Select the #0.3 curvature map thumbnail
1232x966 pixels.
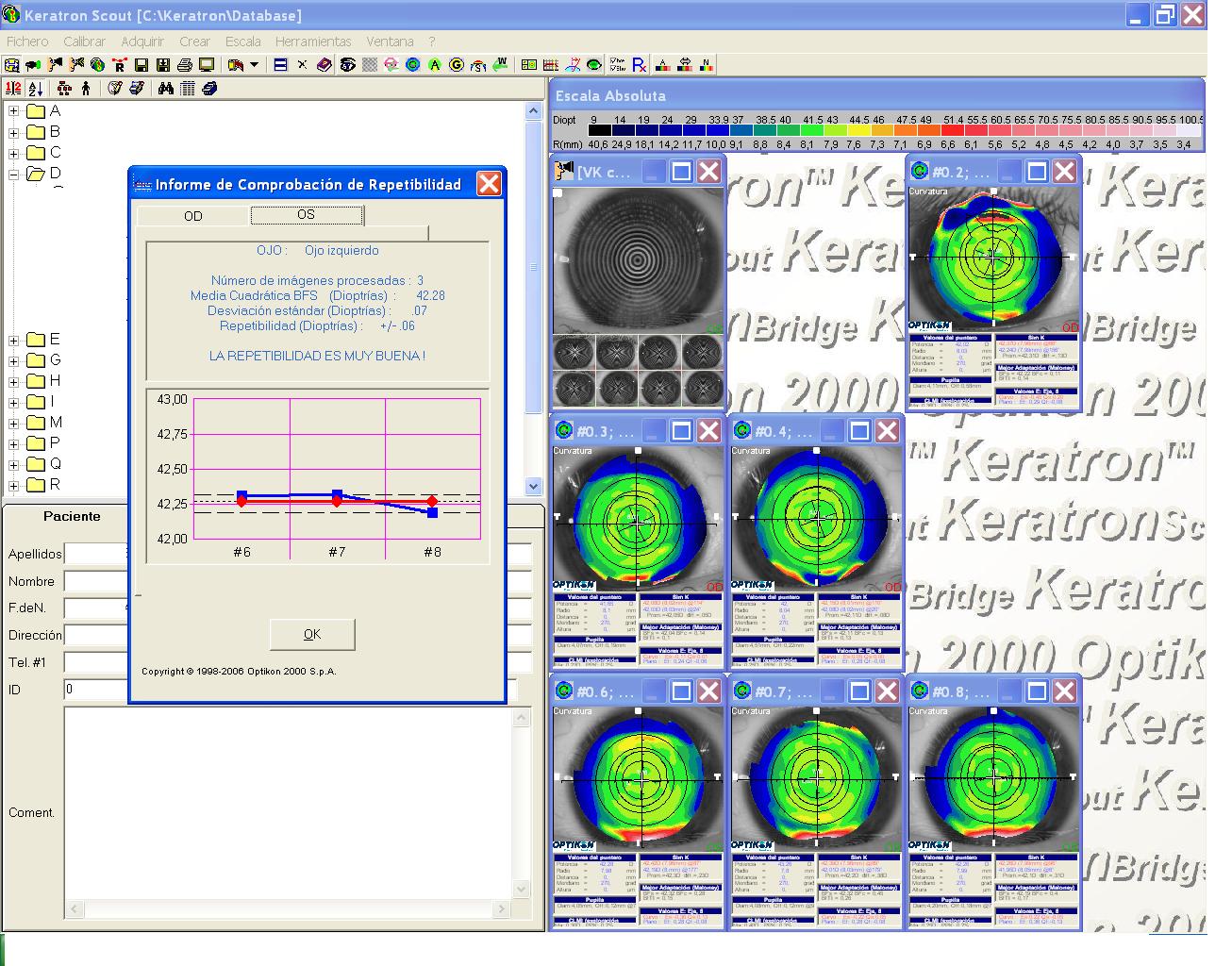point(638,520)
